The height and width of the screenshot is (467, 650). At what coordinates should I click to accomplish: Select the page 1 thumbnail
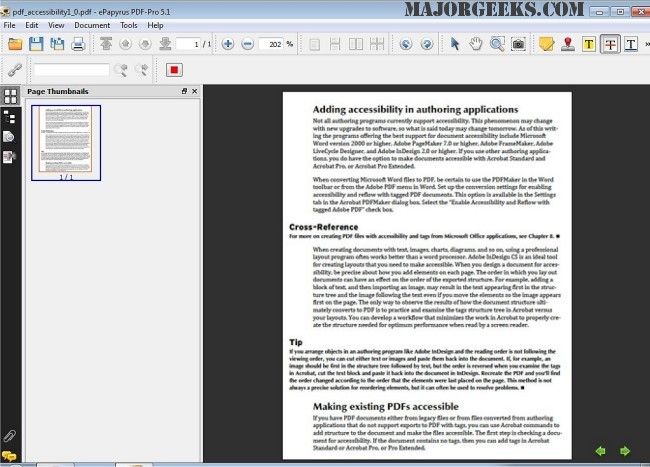click(x=66, y=143)
